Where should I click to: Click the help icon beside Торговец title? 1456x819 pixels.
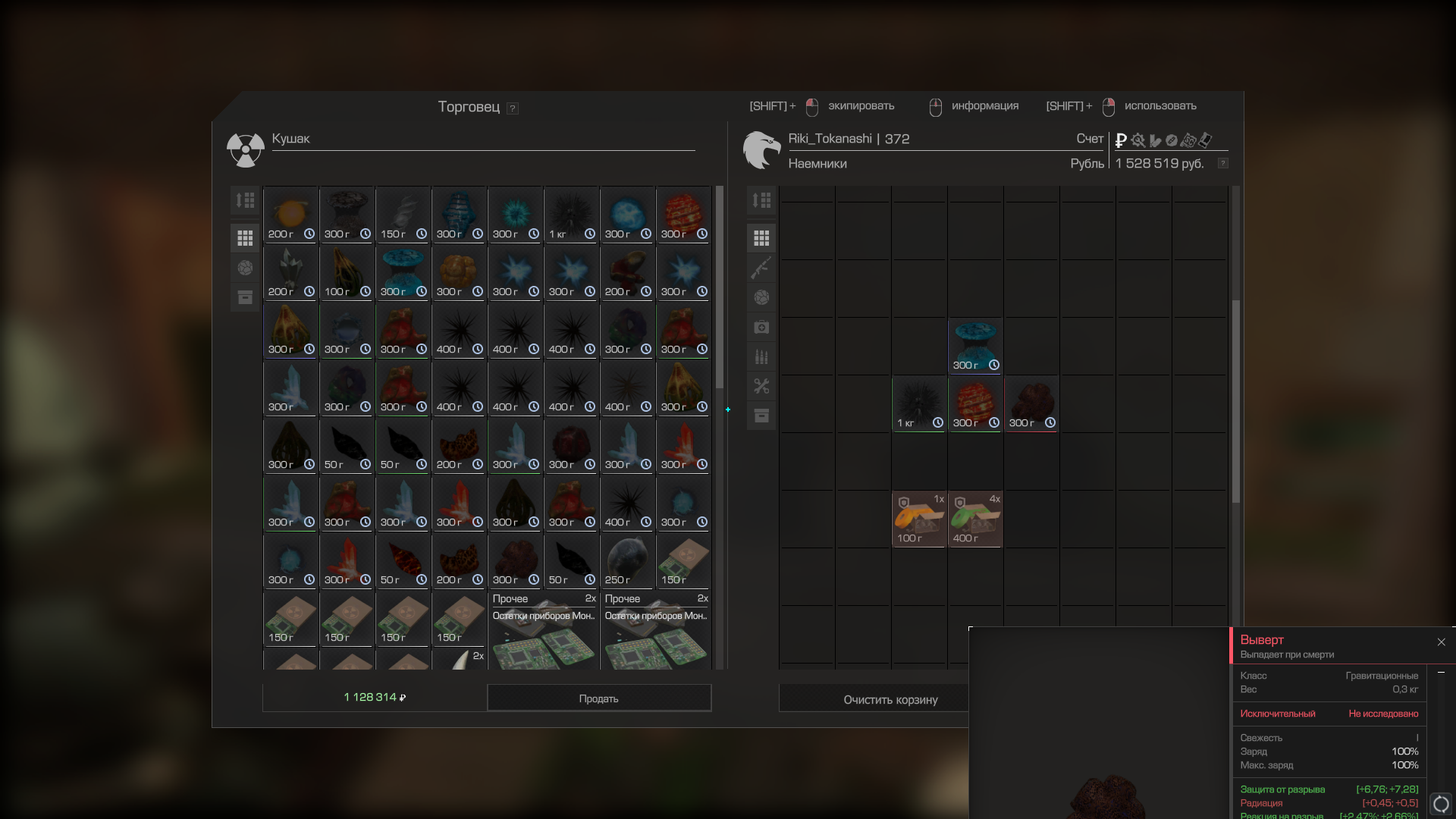click(x=513, y=108)
